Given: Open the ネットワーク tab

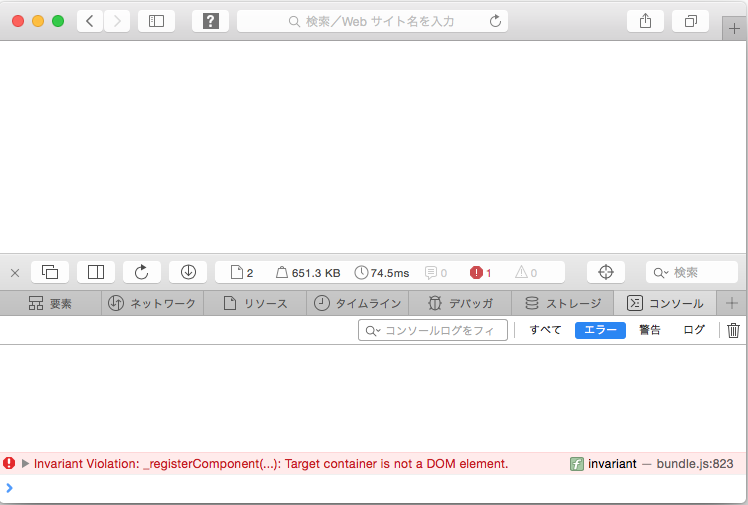Looking at the screenshot, I should click(x=153, y=303).
